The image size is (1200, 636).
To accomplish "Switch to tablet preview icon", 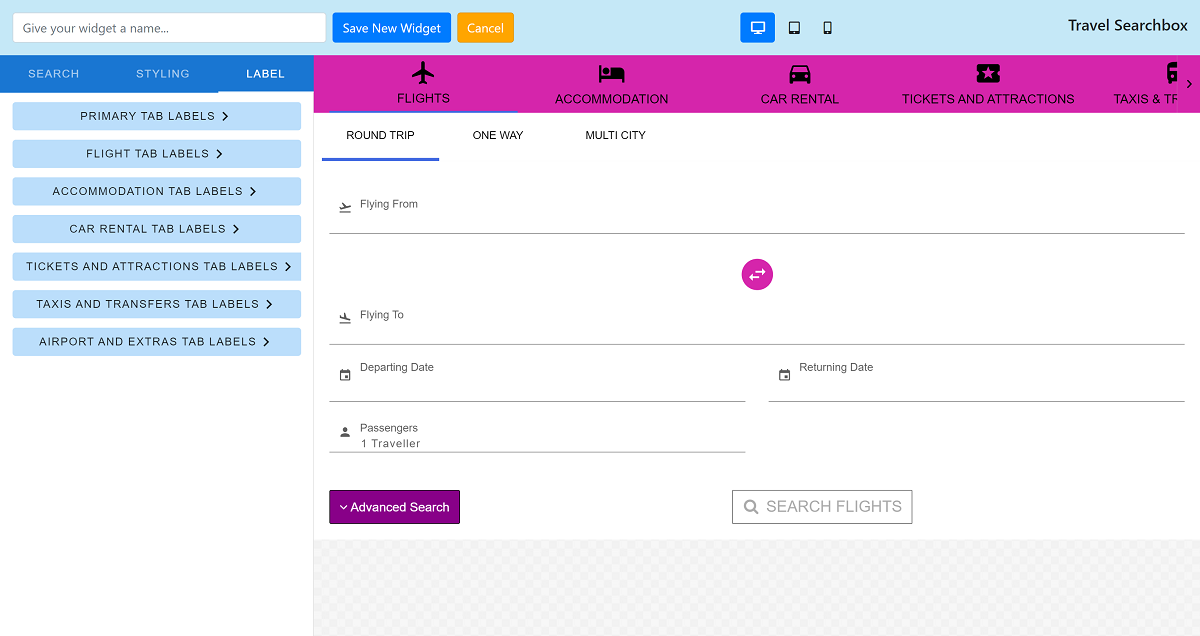I will pos(794,28).
